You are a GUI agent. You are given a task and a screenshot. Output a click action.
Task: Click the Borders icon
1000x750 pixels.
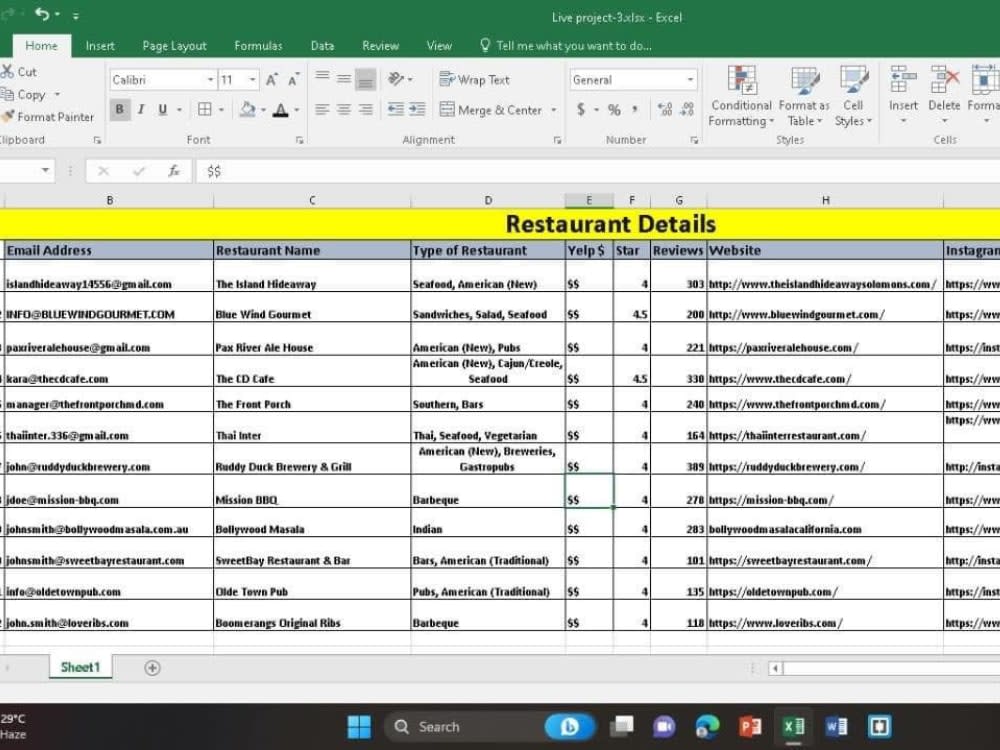point(205,110)
